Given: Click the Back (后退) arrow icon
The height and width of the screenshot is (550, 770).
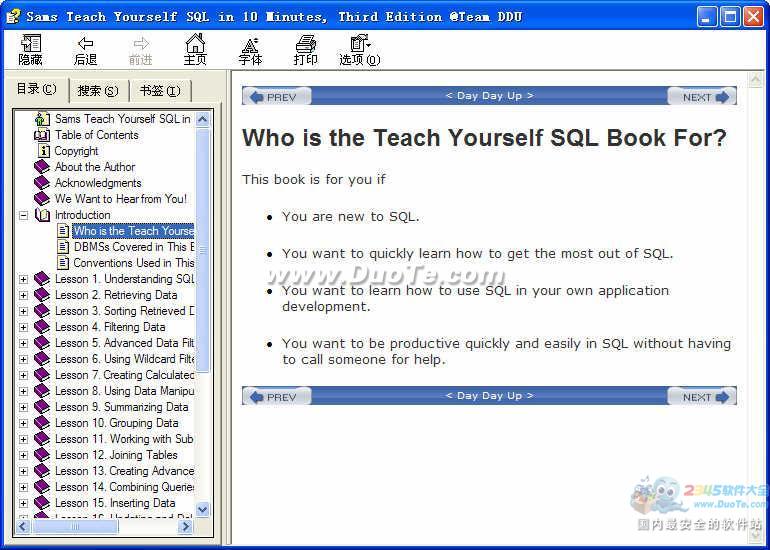Looking at the screenshot, I should click(85, 44).
